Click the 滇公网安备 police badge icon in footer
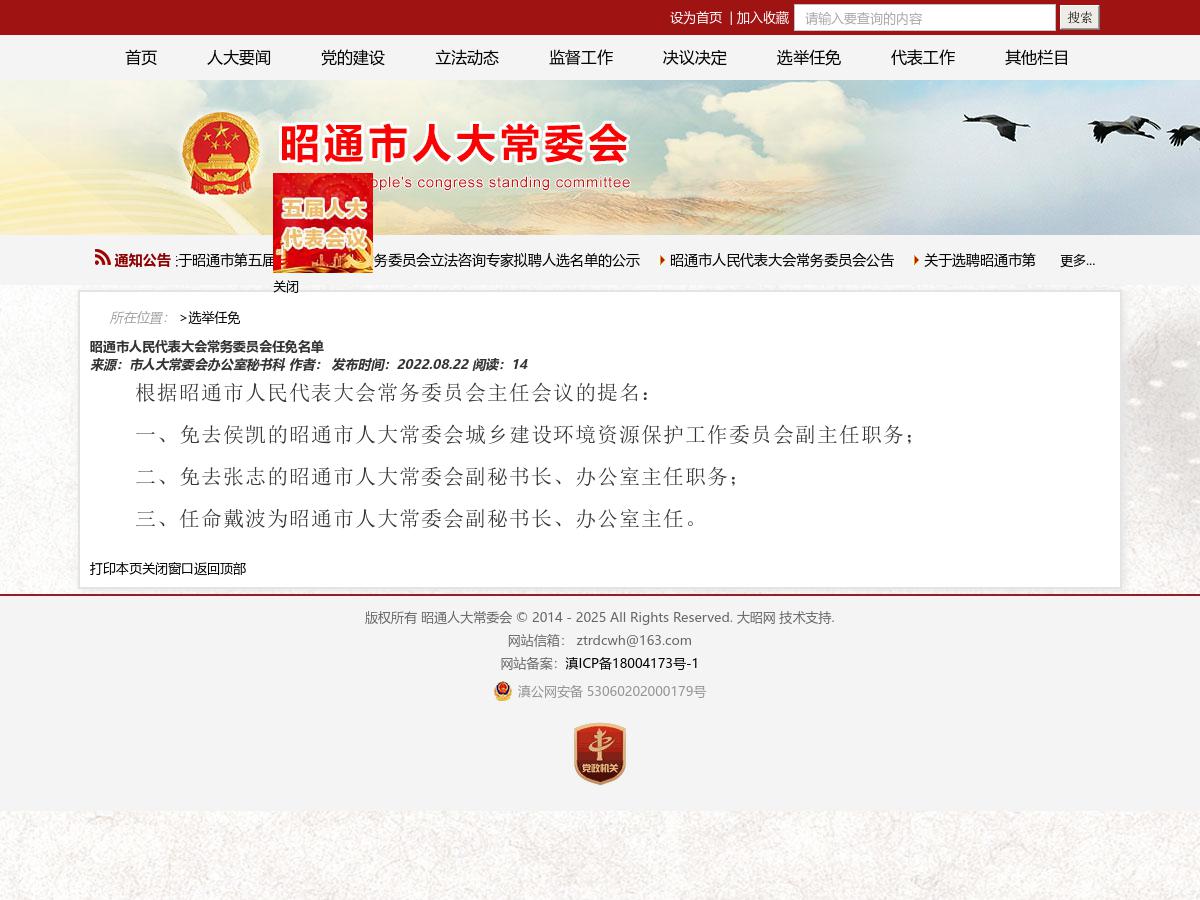 click(x=503, y=691)
